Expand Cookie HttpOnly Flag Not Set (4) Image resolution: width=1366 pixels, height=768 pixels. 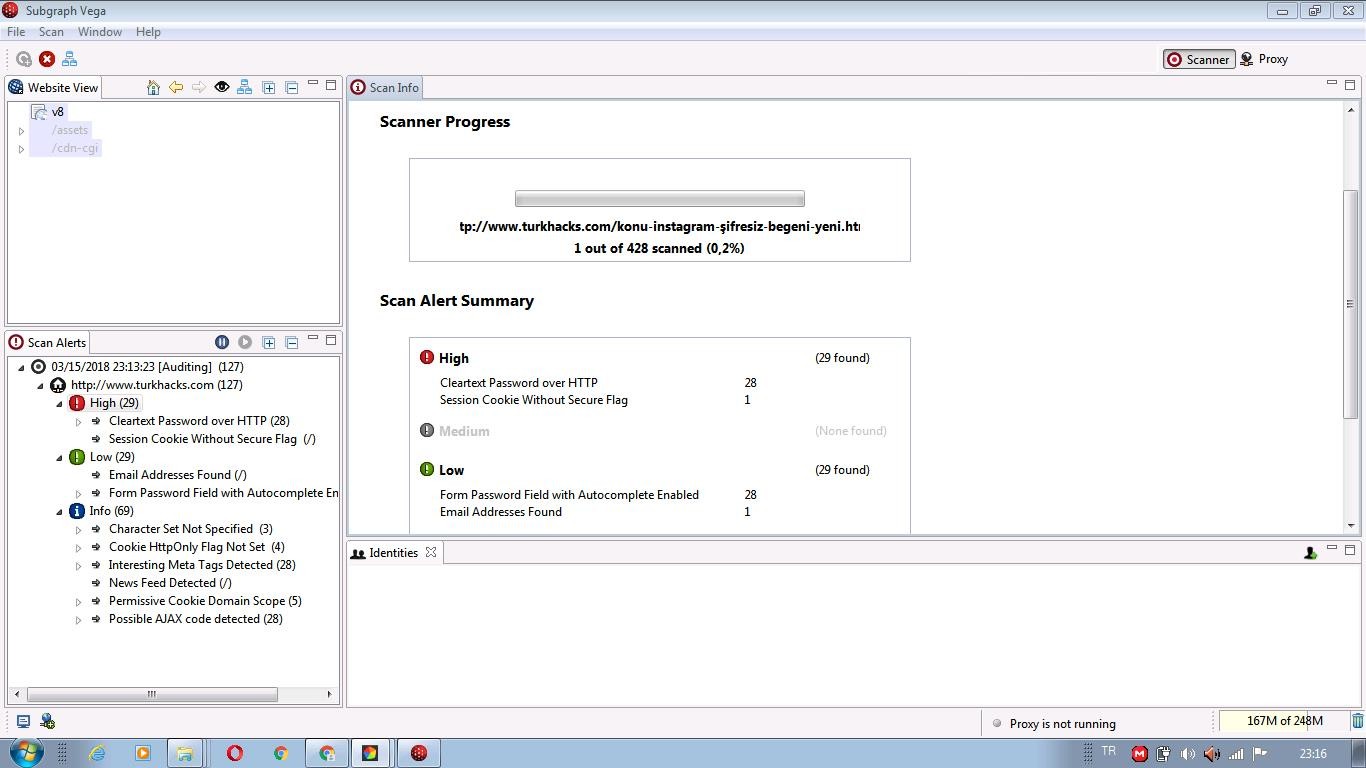tap(78, 547)
